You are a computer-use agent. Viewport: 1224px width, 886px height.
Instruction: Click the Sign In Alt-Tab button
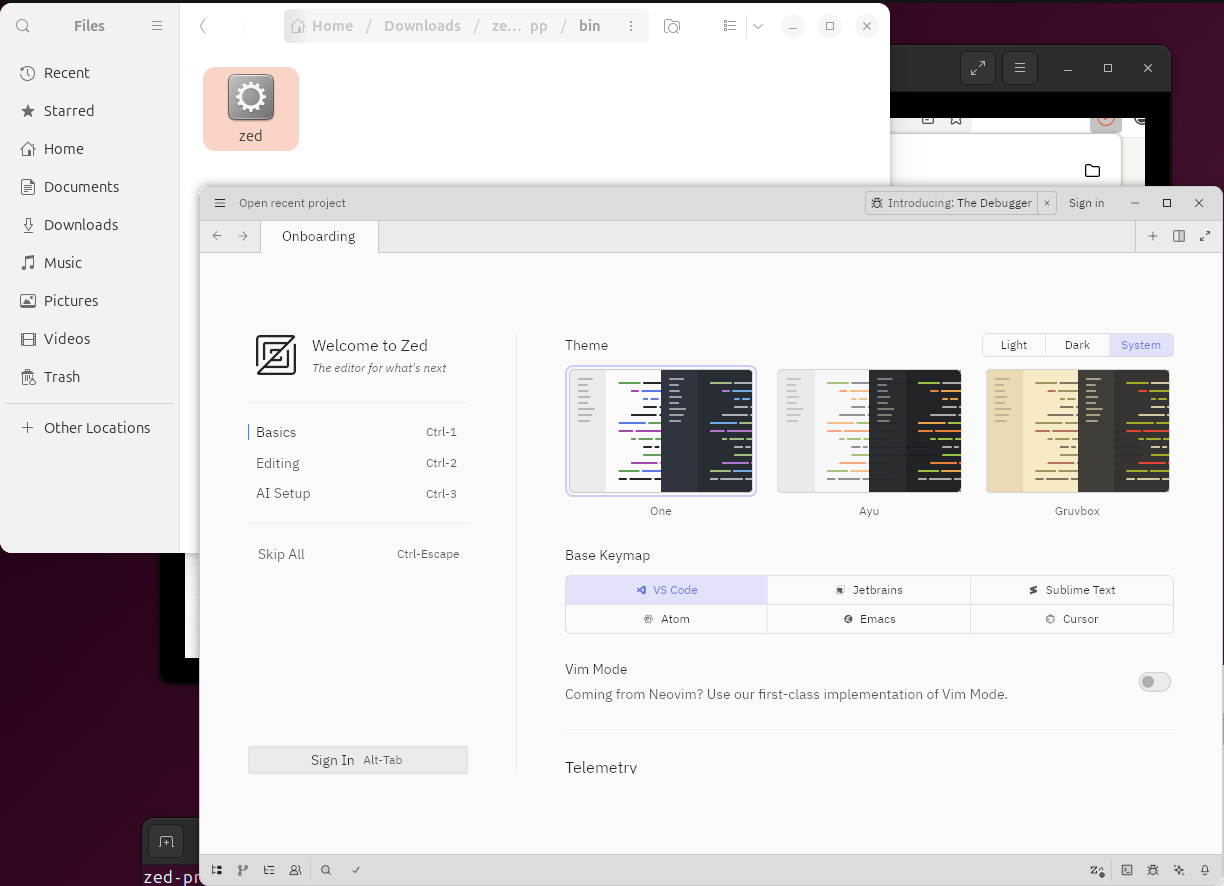tap(358, 760)
